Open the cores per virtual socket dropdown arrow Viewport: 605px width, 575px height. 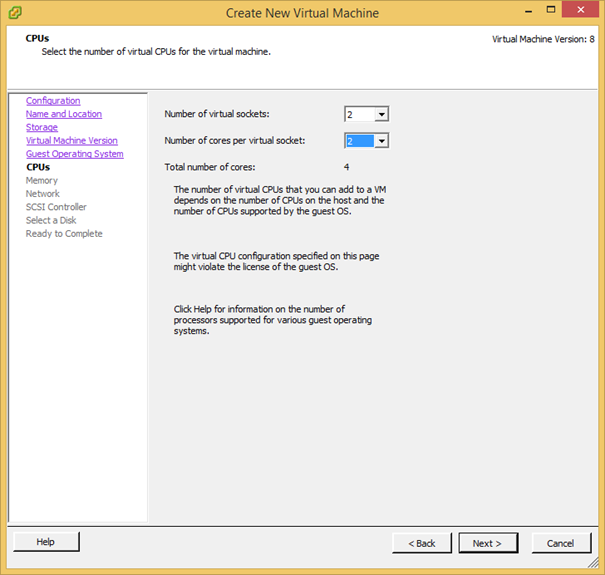(382, 141)
